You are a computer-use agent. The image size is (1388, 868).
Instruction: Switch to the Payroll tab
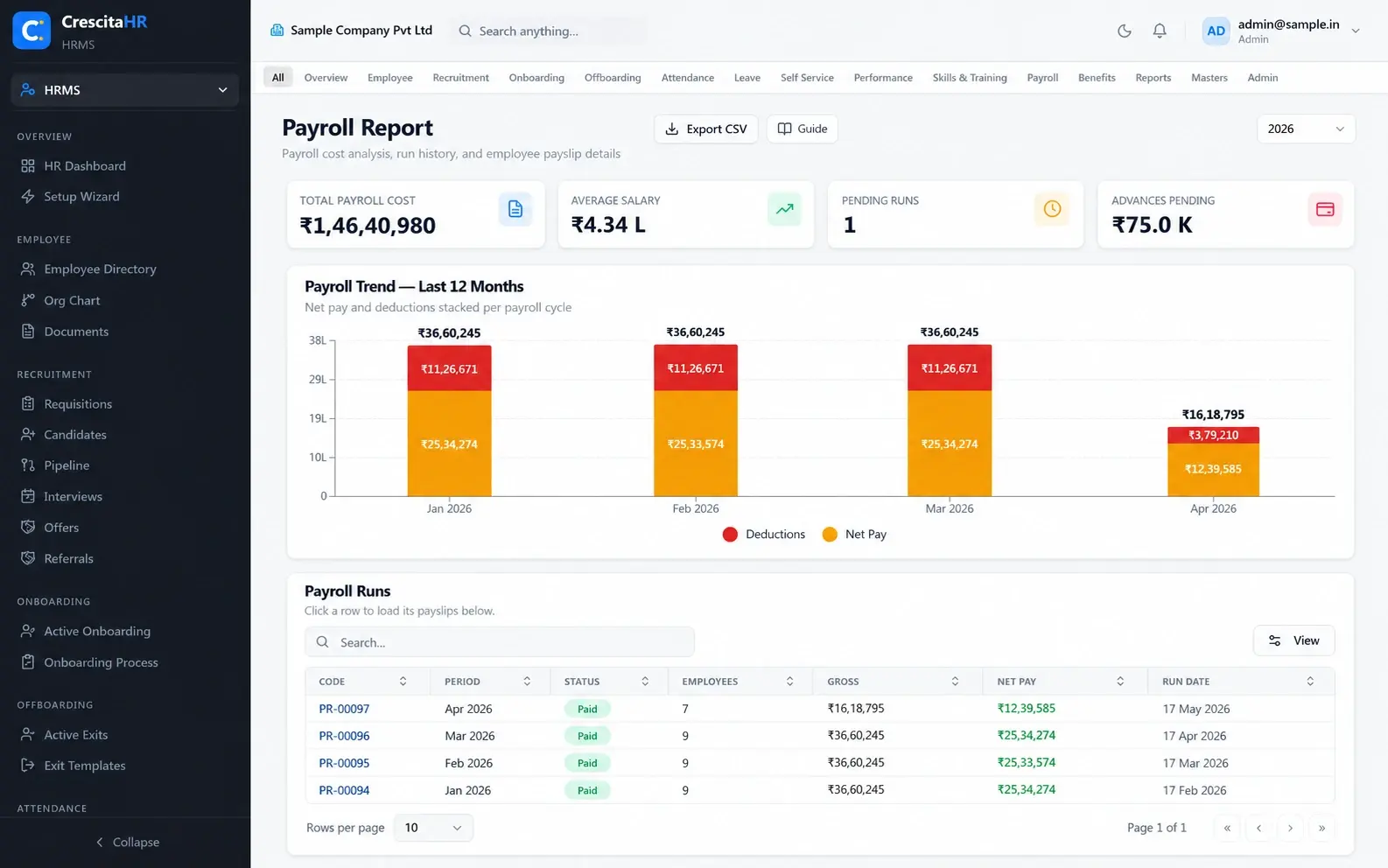pos(1042,78)
